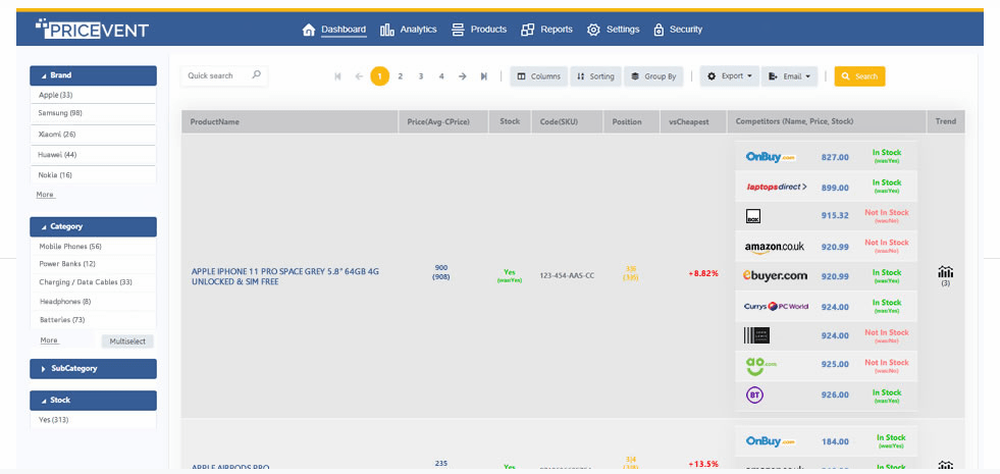Open the Columns chooser
Screen dimensions: 1000x474
click(538, 77)
